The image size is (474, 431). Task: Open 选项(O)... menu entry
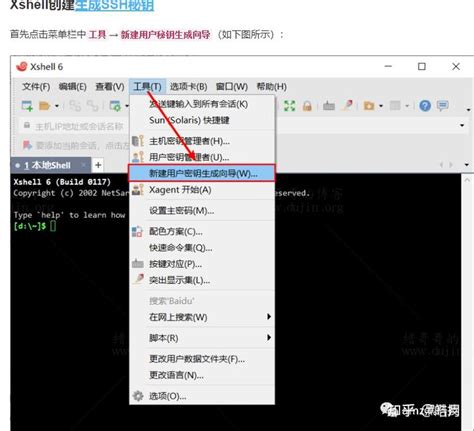coord(202,396)
